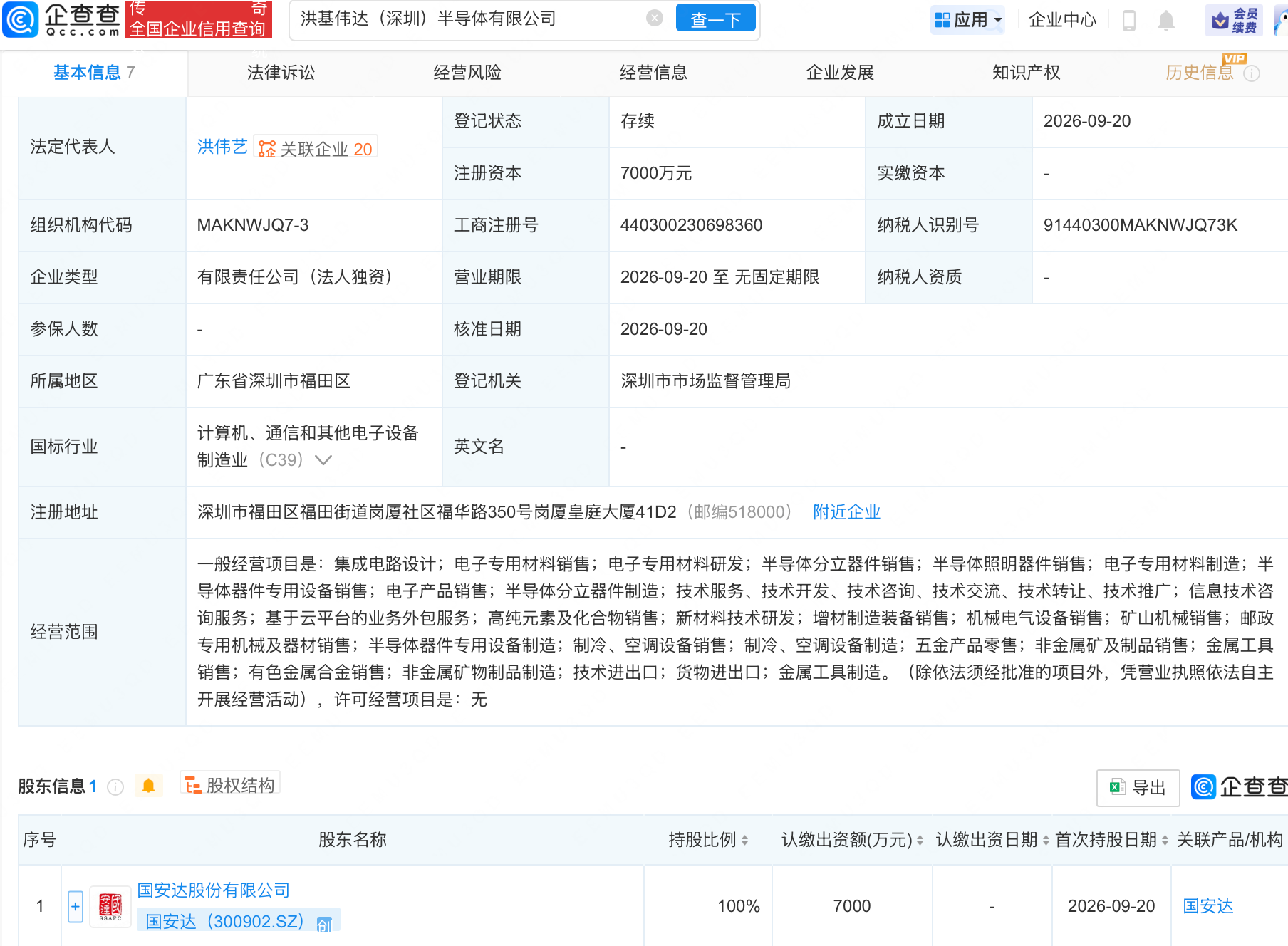Screen dimensions: 1288x946
Task: Click the member renewal crown icon
Action: pyautogui.click(x=1220, y=20)
